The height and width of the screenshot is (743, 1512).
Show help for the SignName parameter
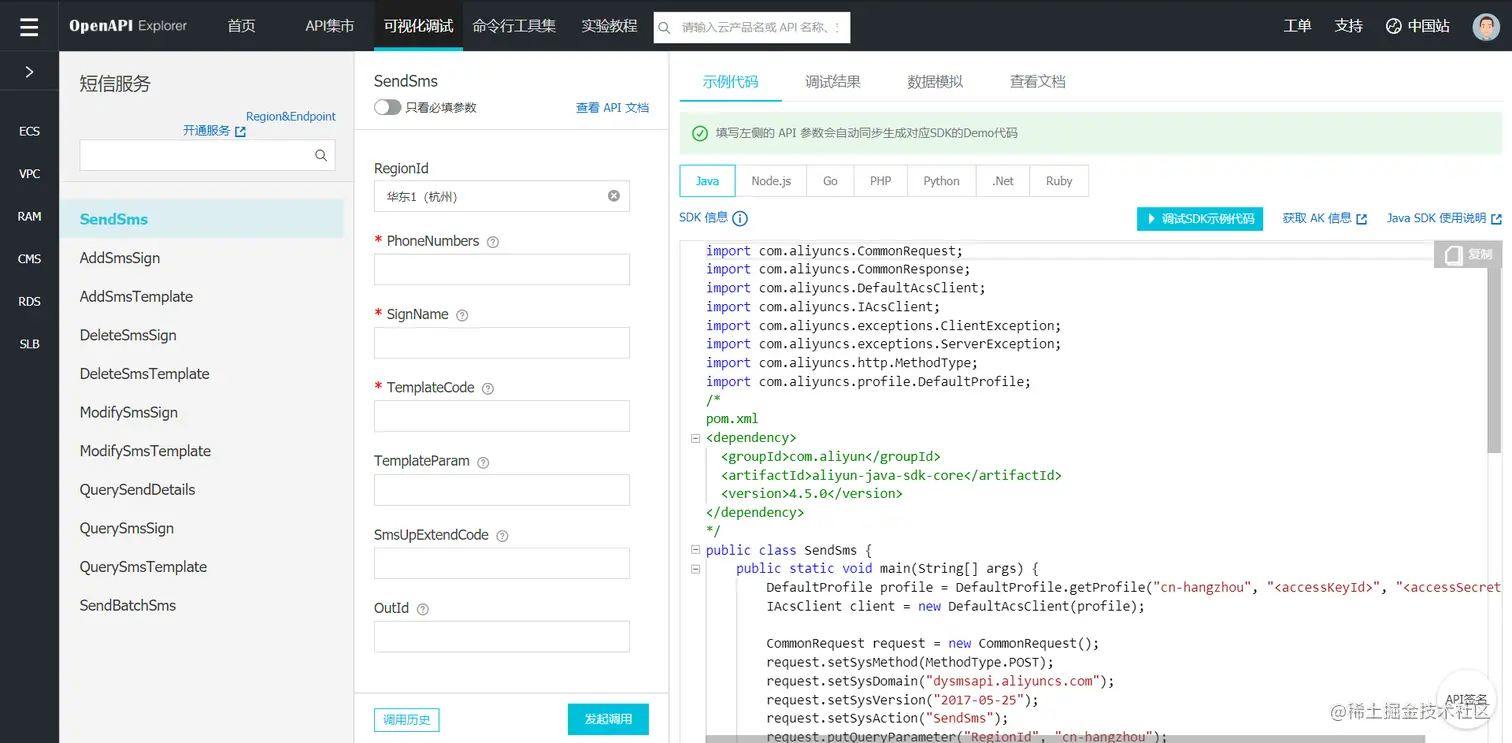pos(462,315)
